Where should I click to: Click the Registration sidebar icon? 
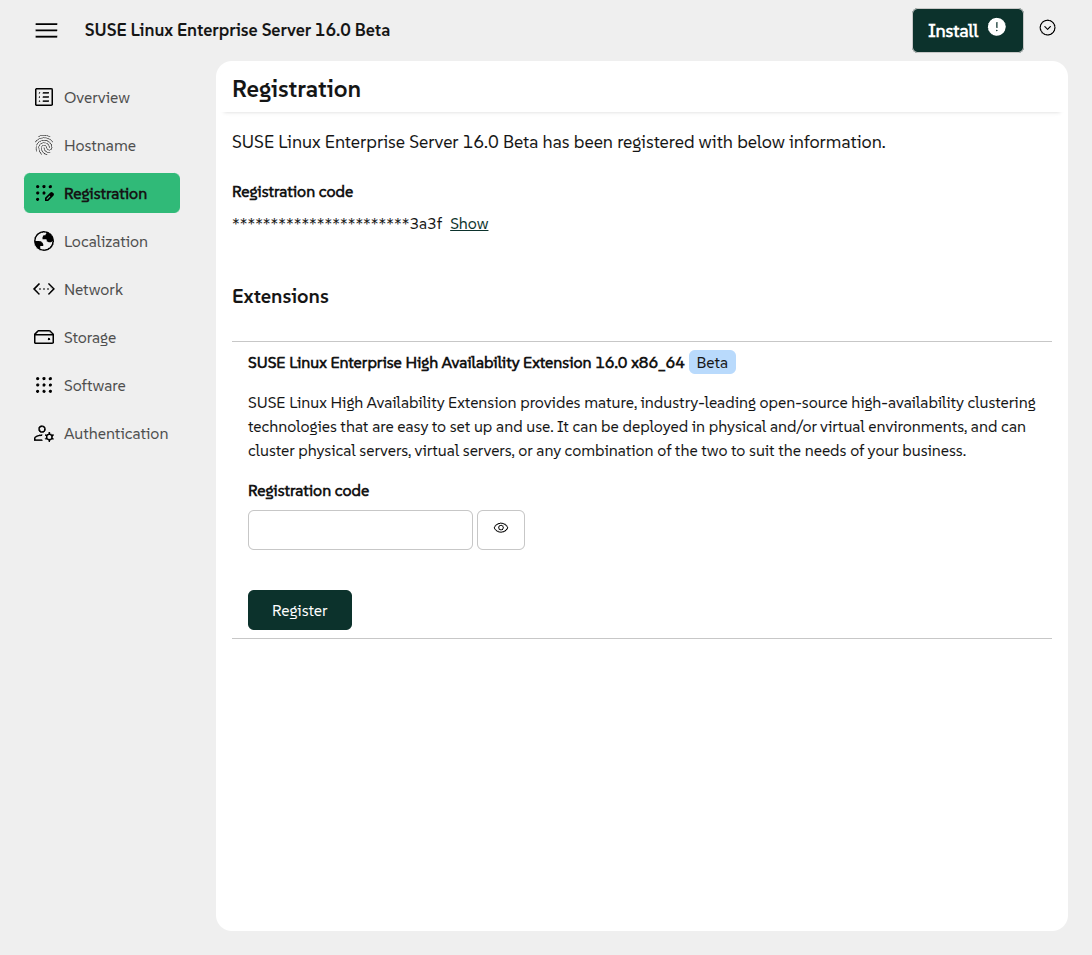(44, 193)
